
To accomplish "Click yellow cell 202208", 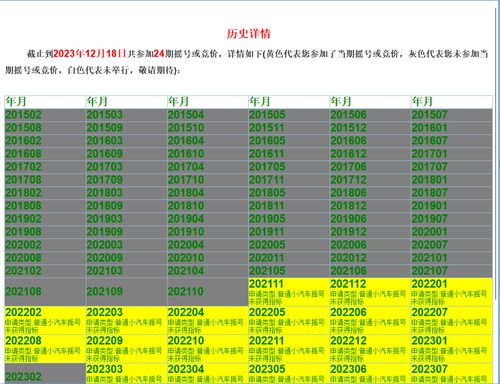I will pyautogui.click(x=45, y=349).
